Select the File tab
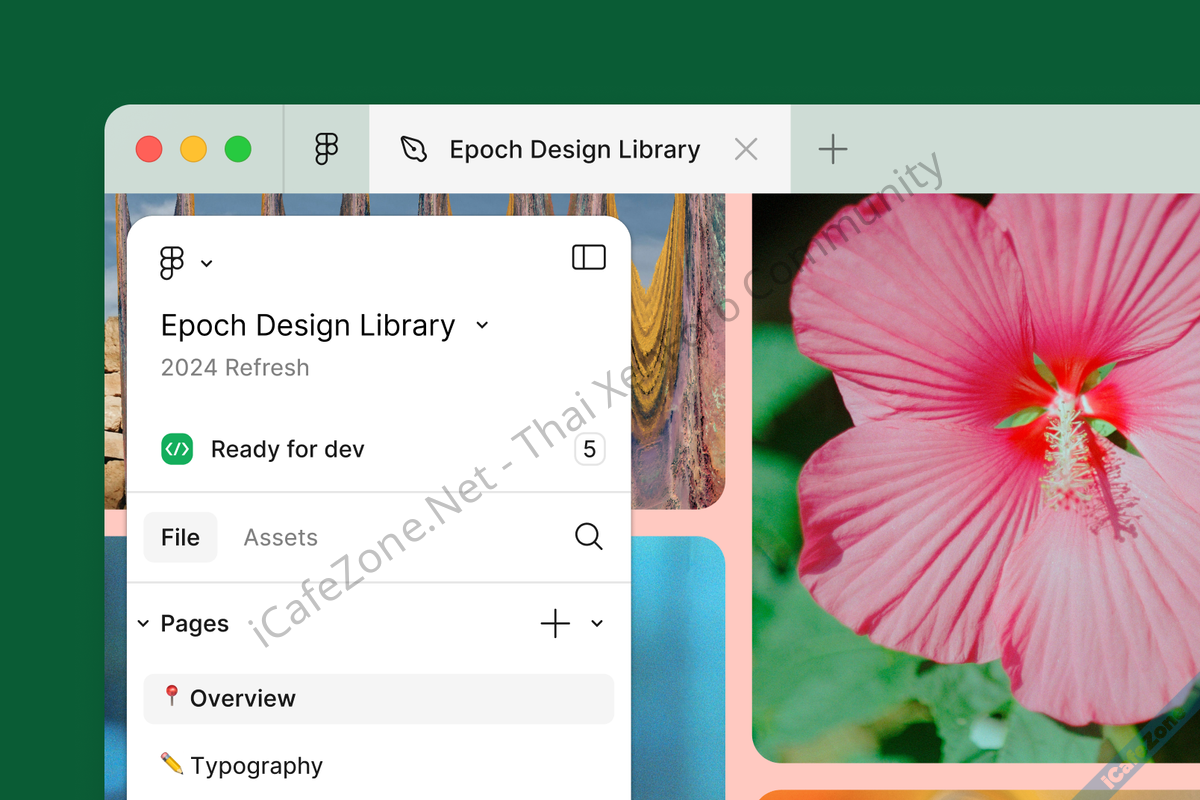1200x800 pixels. pyautogui.click(x=180, y=537)
